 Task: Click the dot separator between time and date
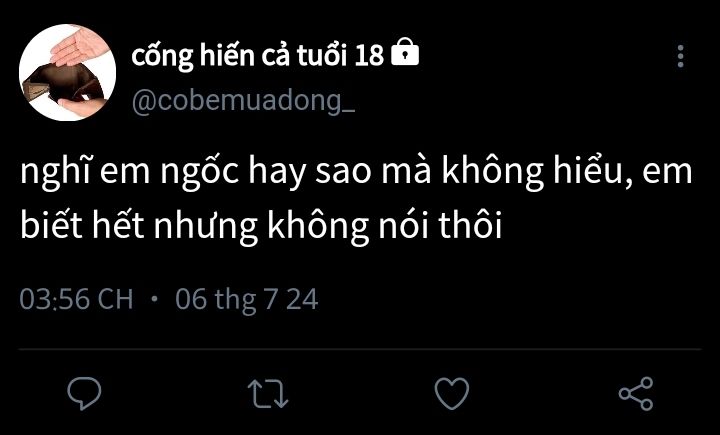click(154, 299)
